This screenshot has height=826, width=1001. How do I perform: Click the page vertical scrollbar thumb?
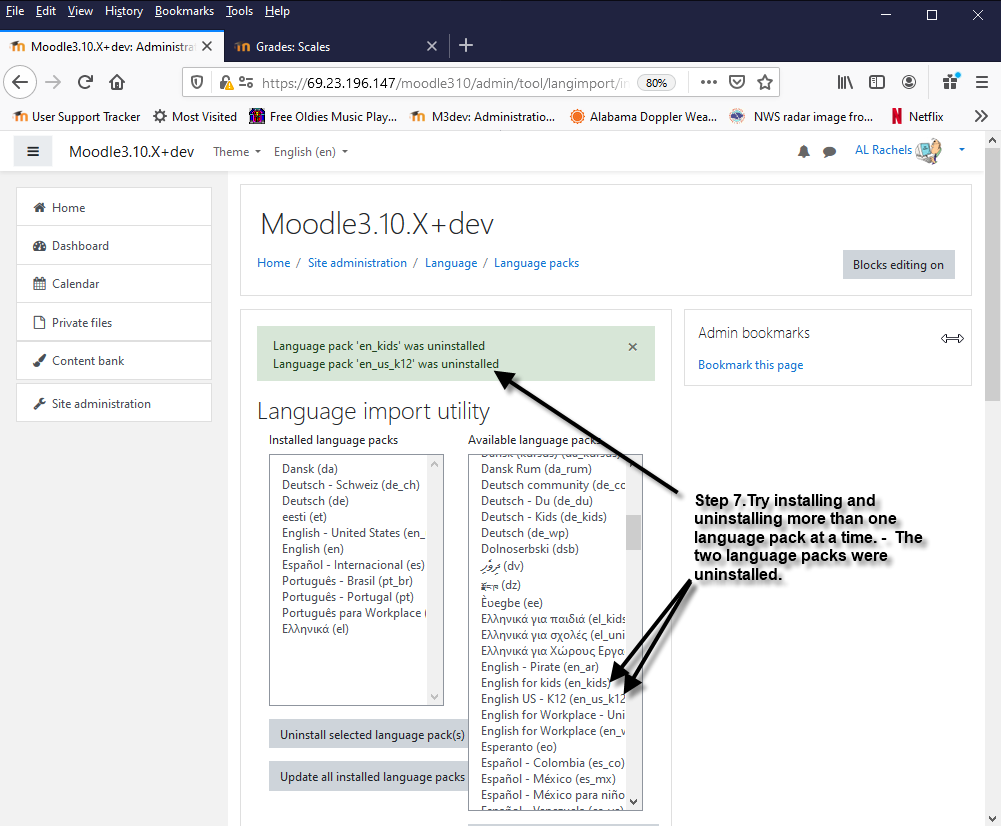tap(992, 274)
